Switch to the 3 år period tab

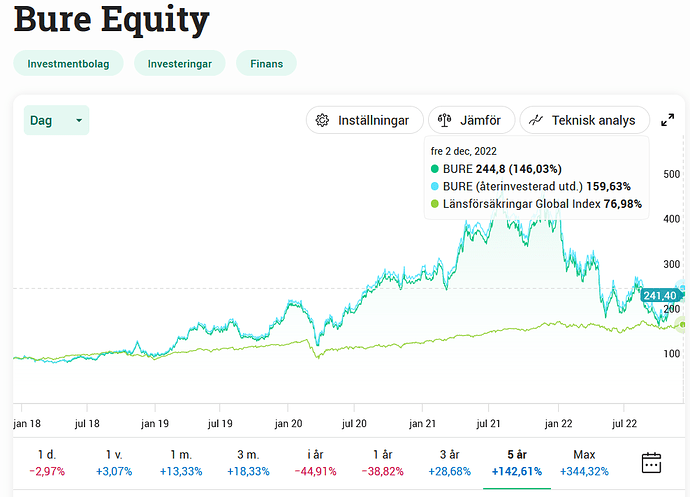click(x=449, y=463)
